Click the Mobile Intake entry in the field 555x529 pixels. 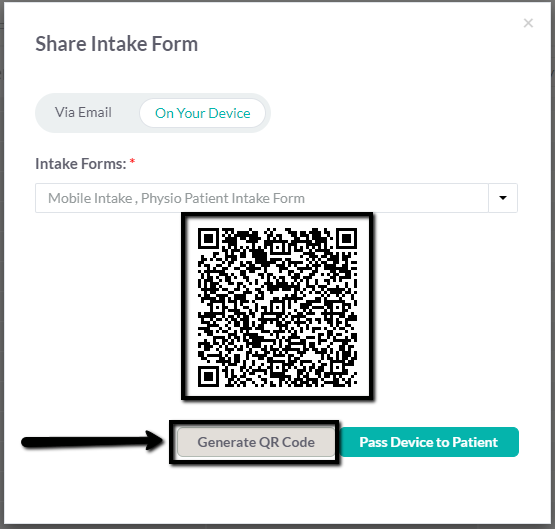(90, 198)
